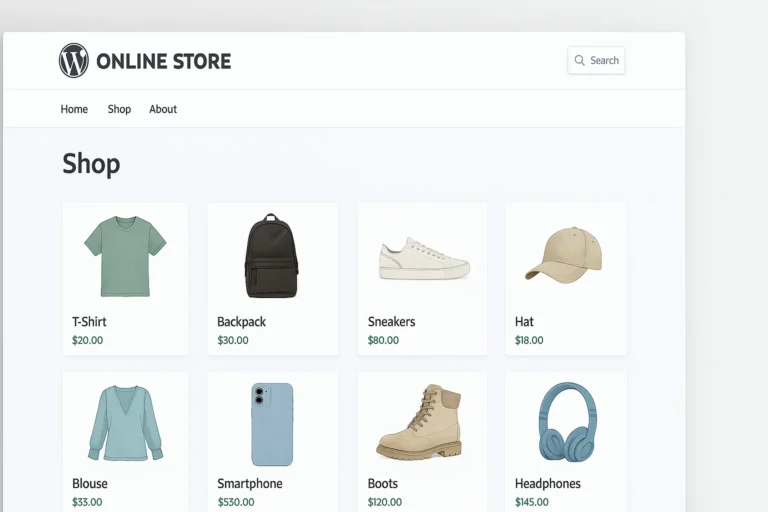Viewport: 768px width, 512px height.
Task: Click the Headphones product title
Action: click(x=547, y=484)
